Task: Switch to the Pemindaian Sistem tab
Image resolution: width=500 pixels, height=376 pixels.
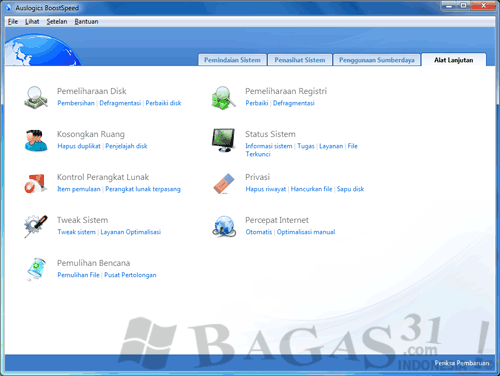Action: tap(232, 60)
